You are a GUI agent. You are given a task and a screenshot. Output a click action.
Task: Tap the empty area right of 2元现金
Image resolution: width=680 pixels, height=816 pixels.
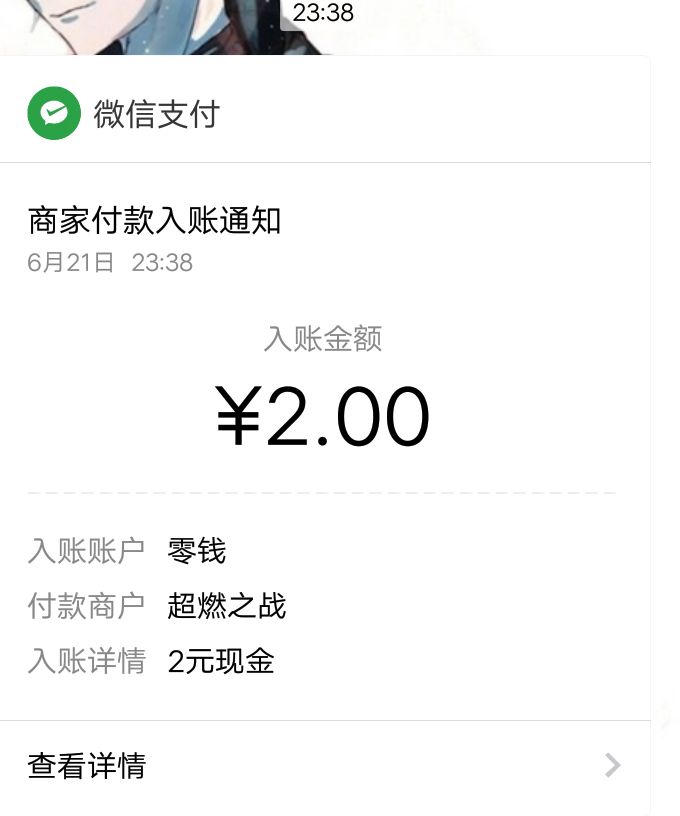[x=450, y=661]
